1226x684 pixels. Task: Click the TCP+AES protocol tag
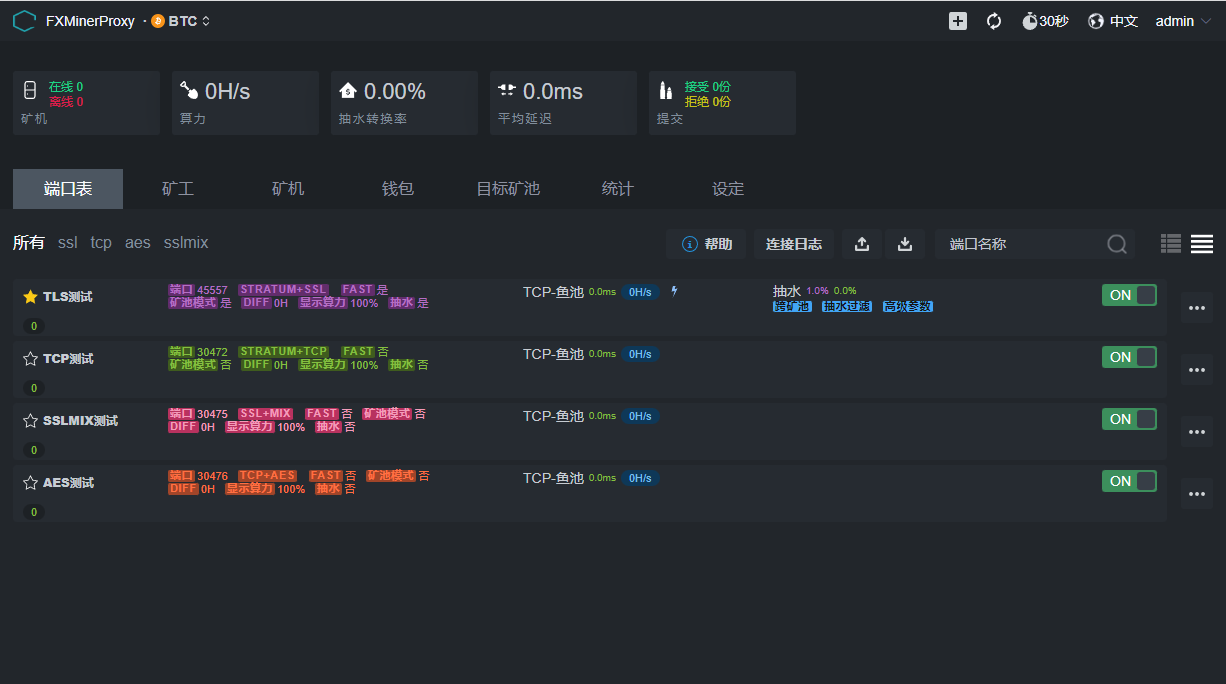(x=267, y=476)
